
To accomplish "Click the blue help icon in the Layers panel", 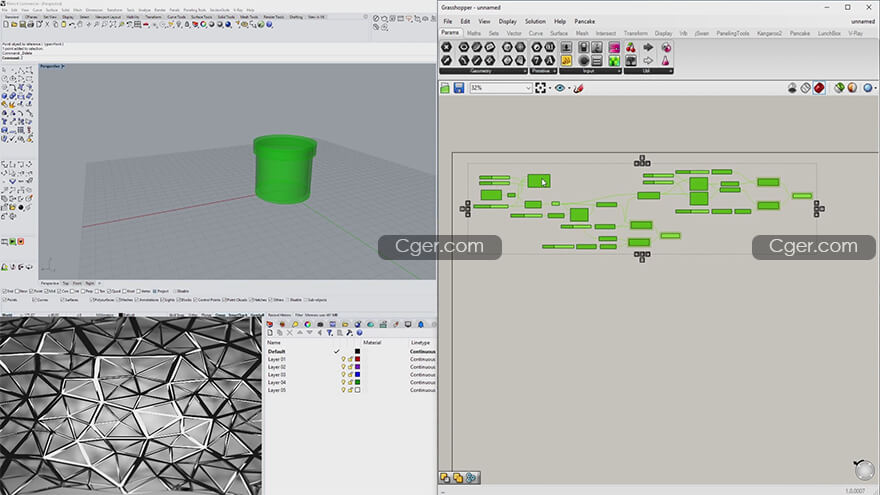I will (359, 333).
